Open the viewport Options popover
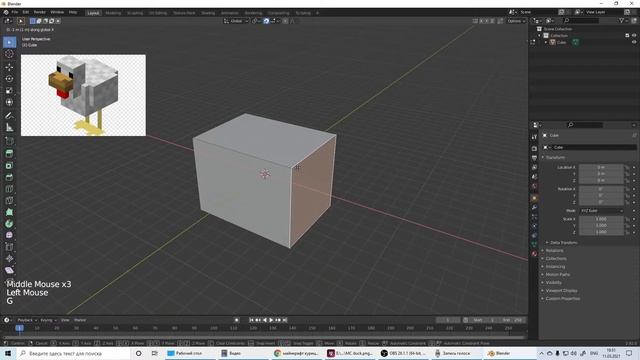Viewport: 640px width, 360px height. pyautogui.click(x=516, y=21)
